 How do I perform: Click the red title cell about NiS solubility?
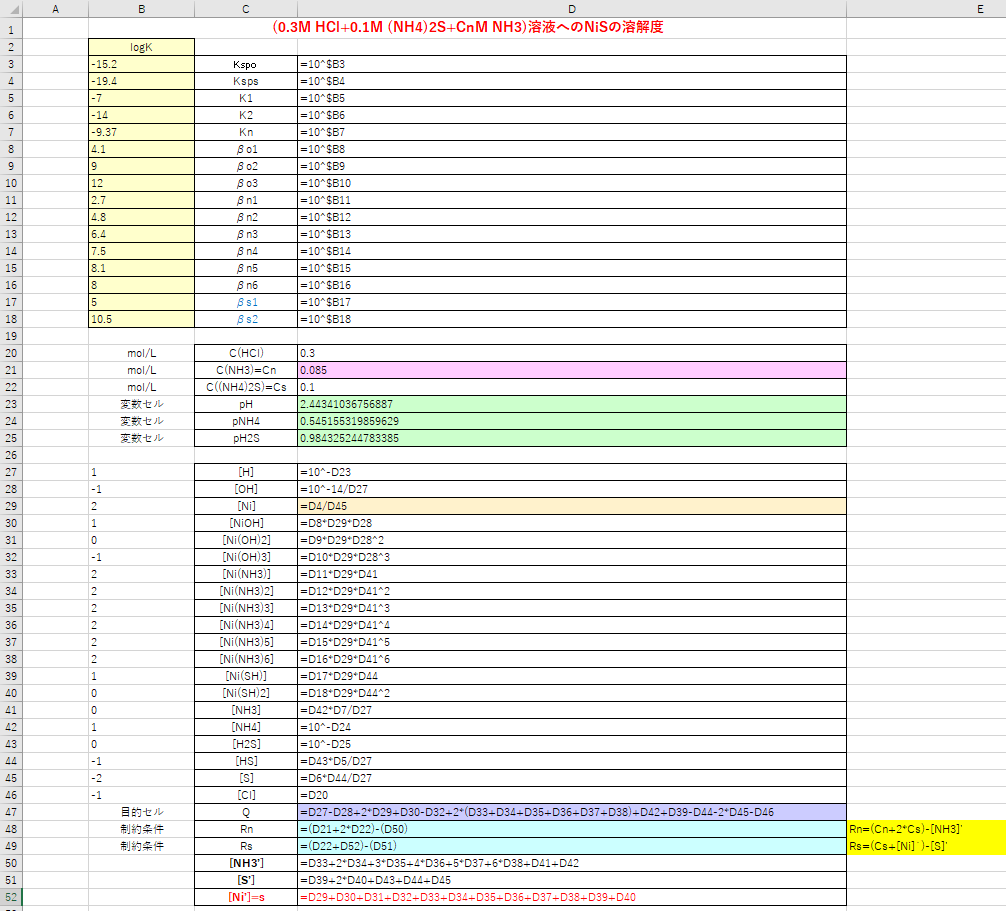(468, 28)
